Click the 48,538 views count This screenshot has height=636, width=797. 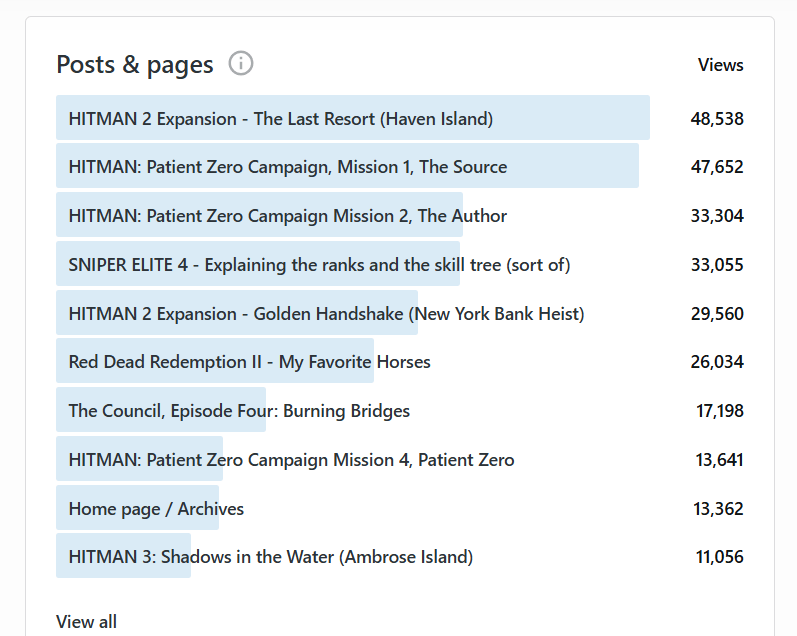point(717,119)
